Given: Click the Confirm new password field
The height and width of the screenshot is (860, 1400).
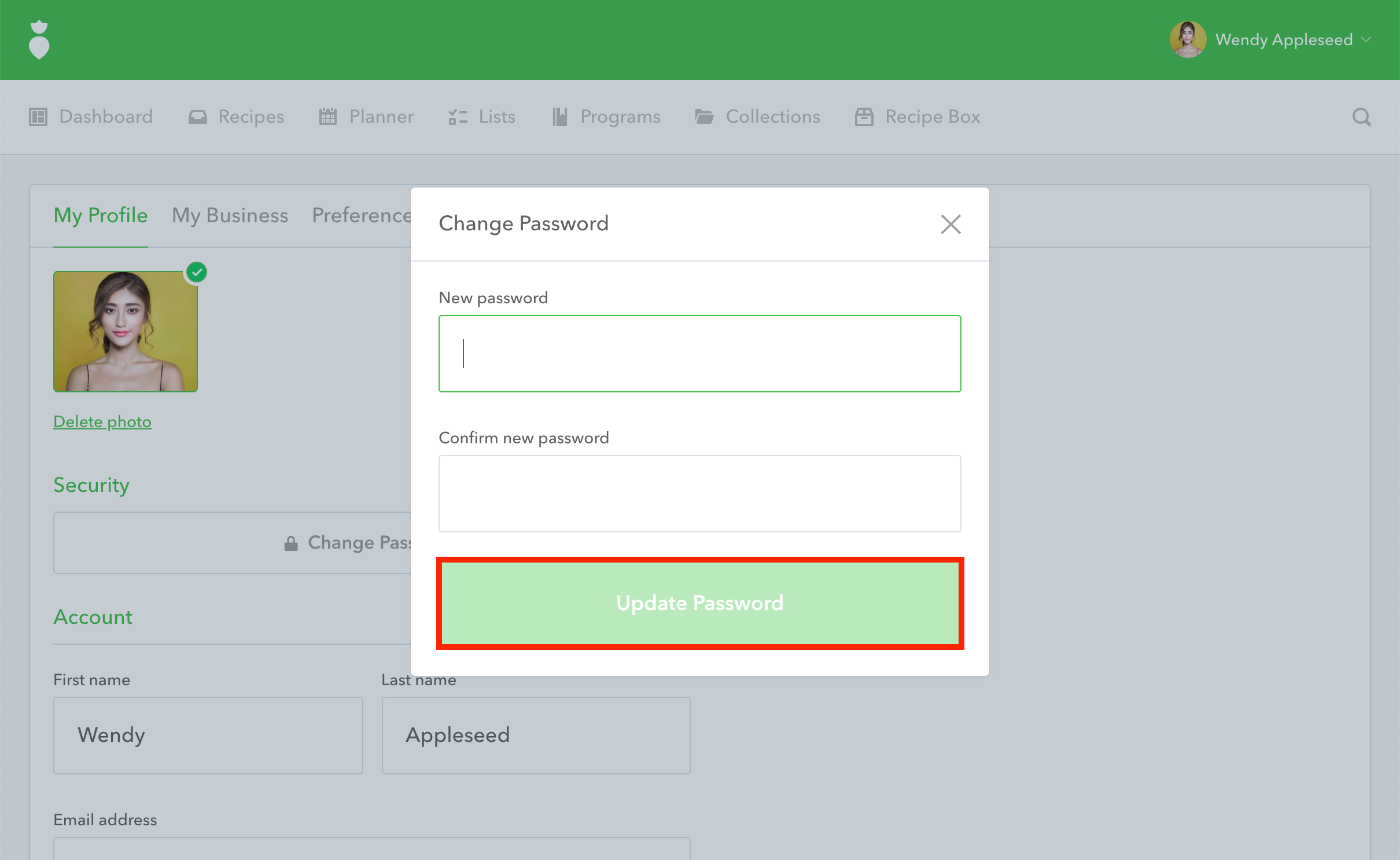Looking at the screenshot, I should click(699, 494).
